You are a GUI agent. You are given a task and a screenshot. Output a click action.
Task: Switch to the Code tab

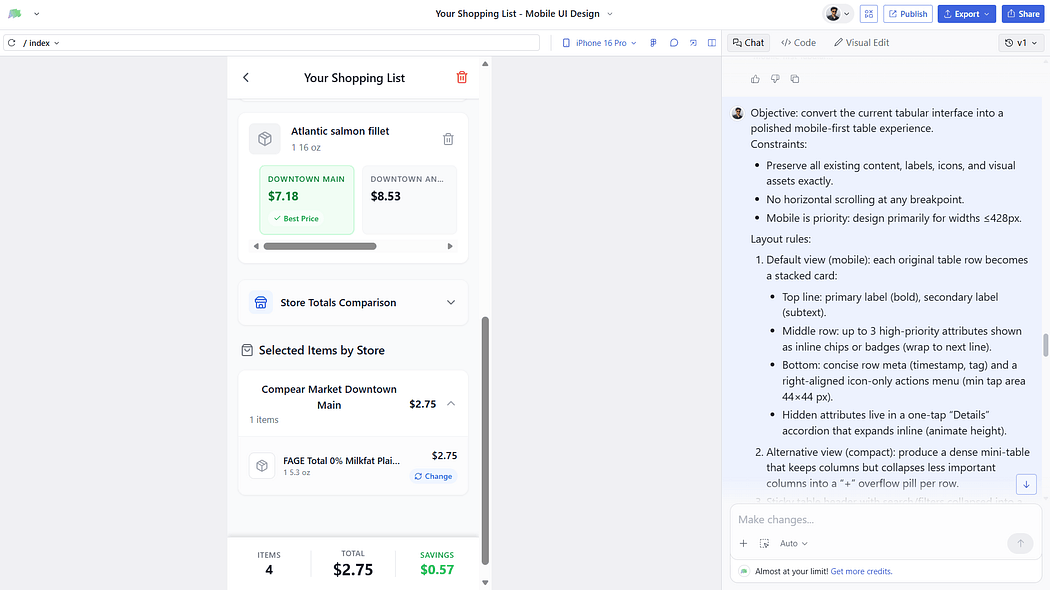click(798, 43)
